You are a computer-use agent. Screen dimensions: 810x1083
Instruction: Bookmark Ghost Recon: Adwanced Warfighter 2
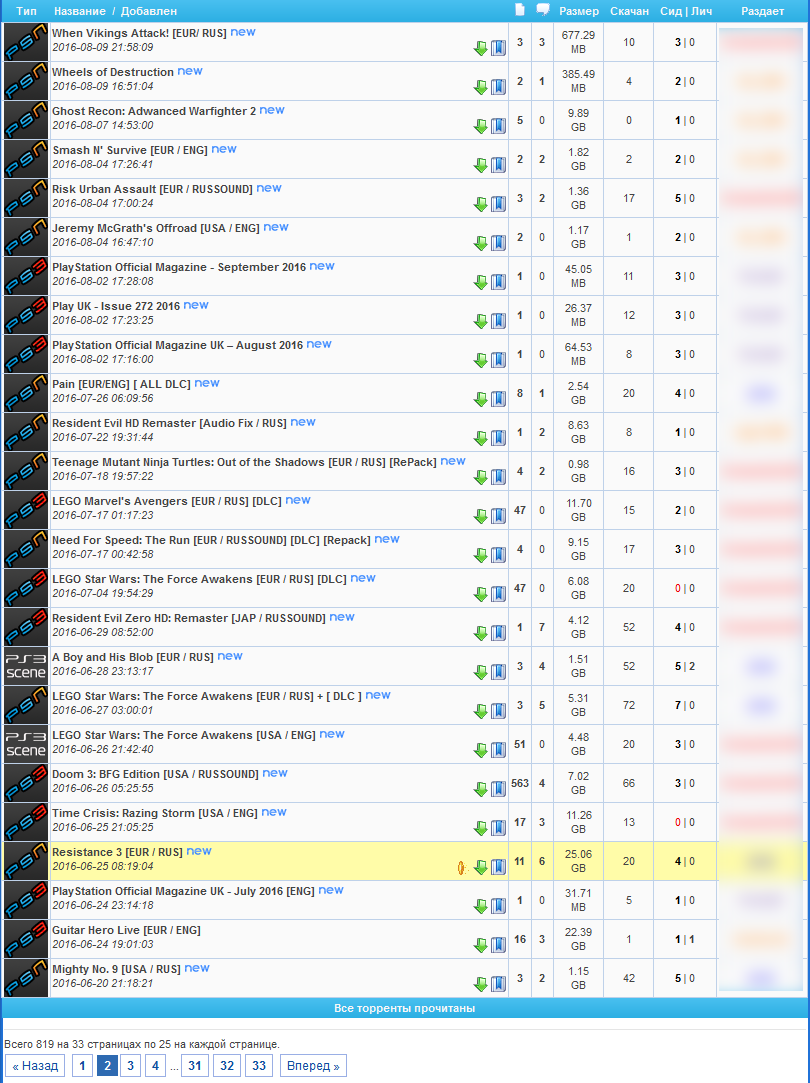point(498,126)
